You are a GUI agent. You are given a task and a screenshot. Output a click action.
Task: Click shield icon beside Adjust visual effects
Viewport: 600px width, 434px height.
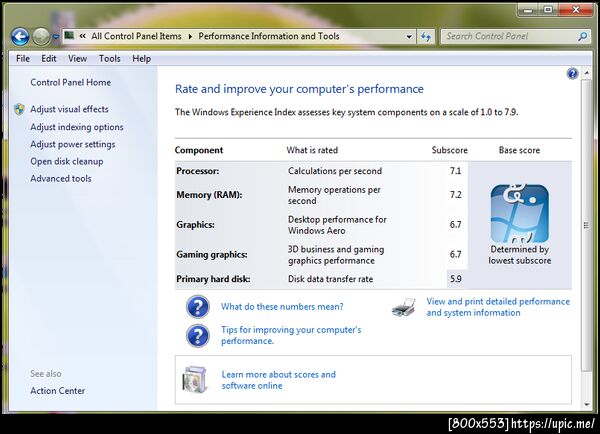19,109
